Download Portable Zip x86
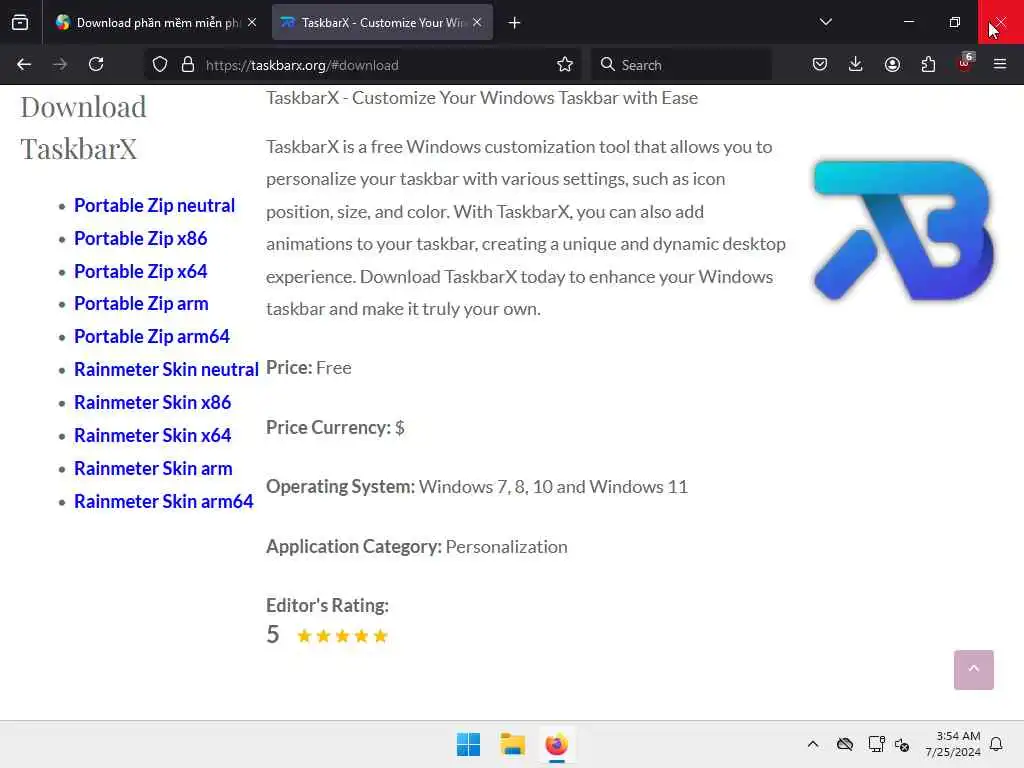1024x768 pixels. pos(140,238)
